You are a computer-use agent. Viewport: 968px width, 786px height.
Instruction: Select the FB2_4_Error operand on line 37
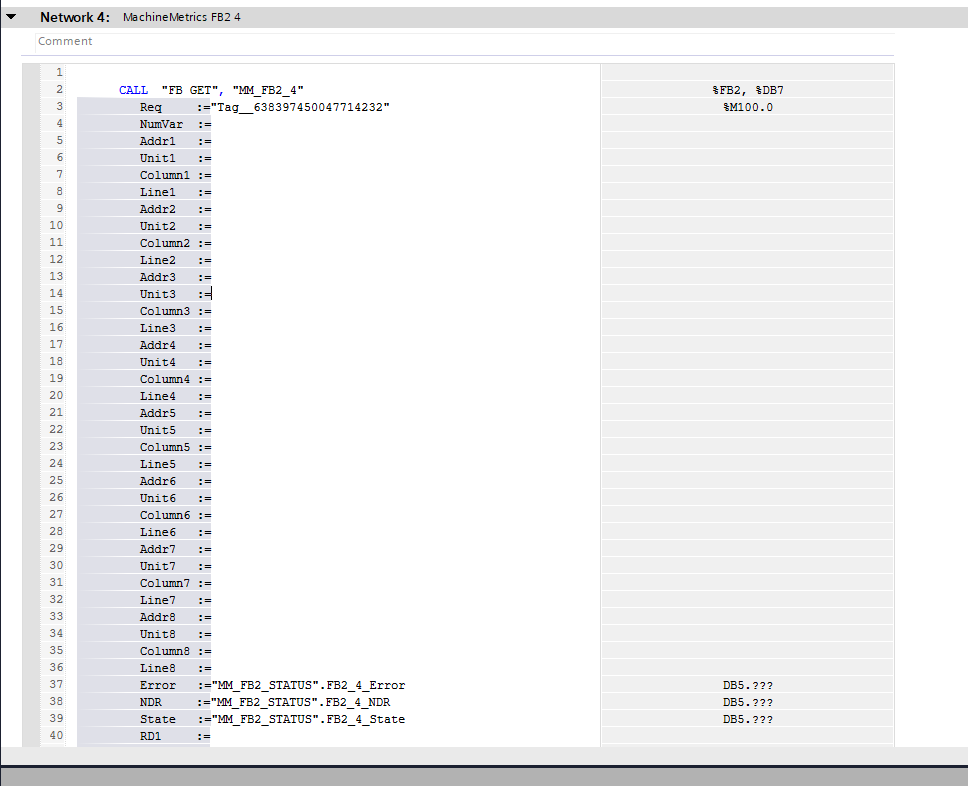pyautogui.click(x=308, y=685)
